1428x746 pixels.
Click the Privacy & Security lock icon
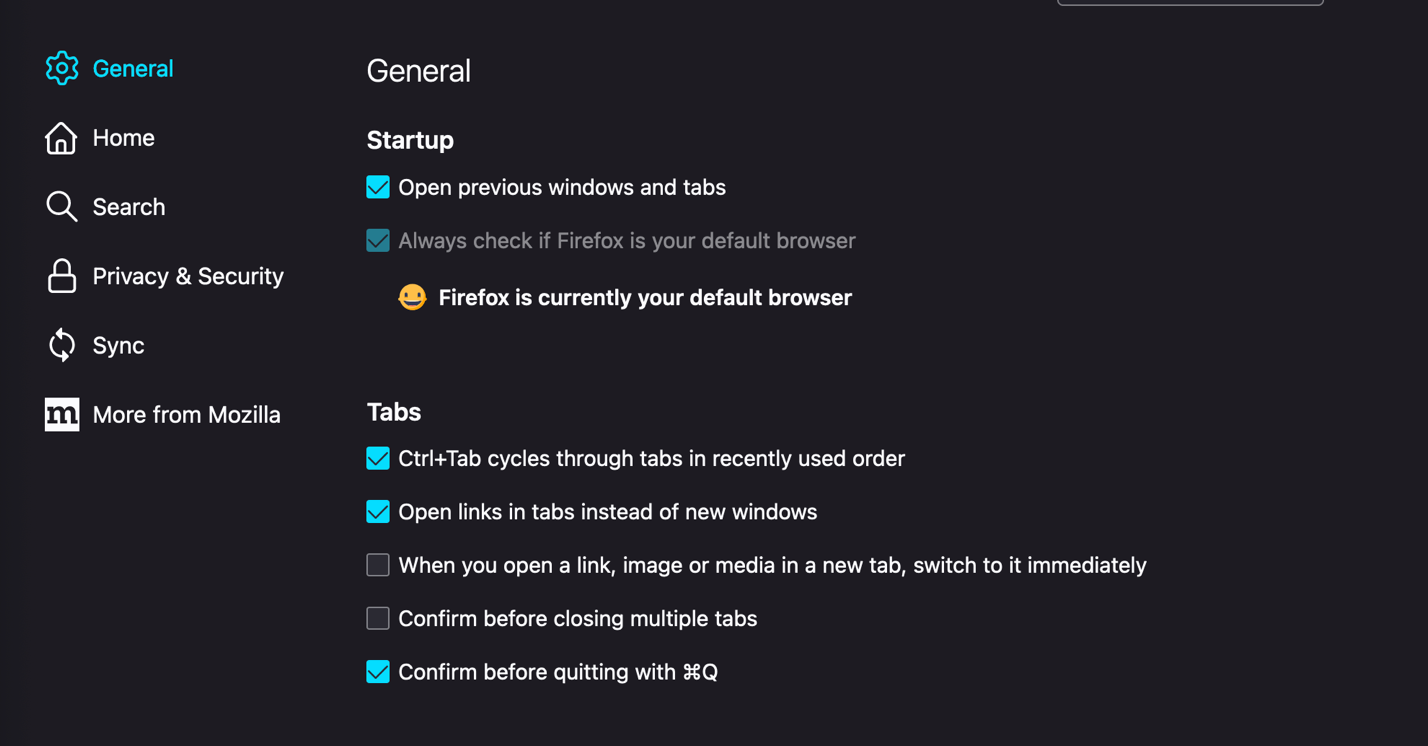pyautogui.click(x=62, y=276)
